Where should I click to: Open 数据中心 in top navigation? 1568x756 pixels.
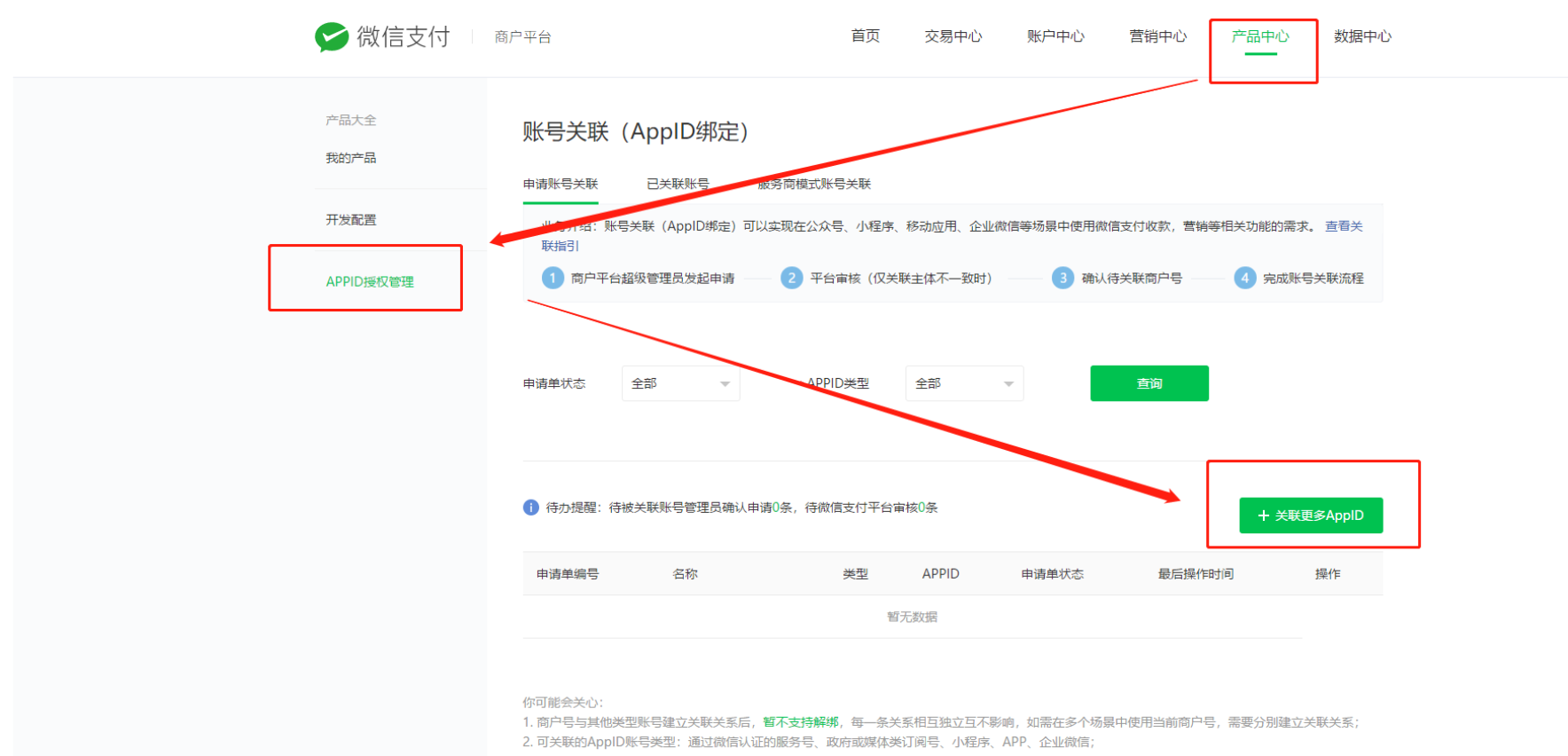1362,36
